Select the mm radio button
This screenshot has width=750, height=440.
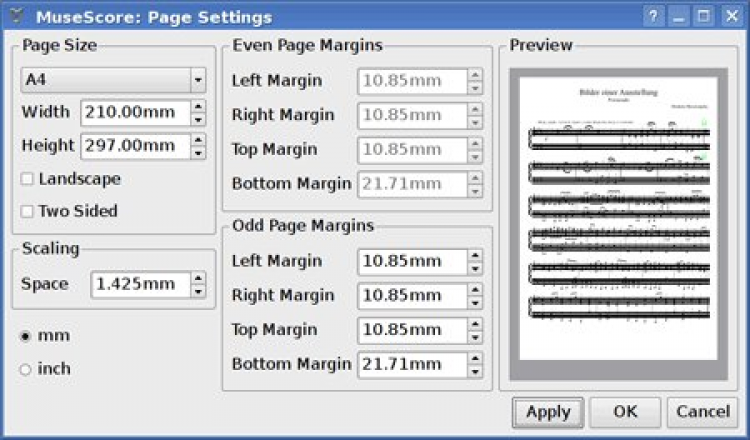[26, 337]
